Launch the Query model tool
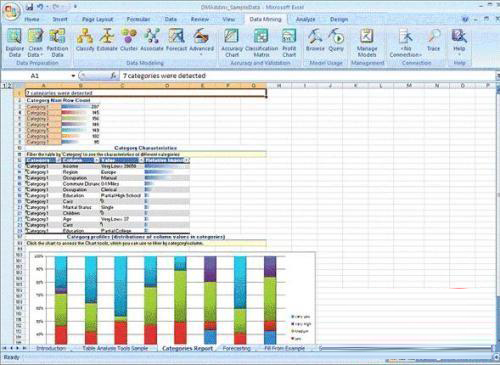The width and height of the screenshot is (500, 365). 336,40
